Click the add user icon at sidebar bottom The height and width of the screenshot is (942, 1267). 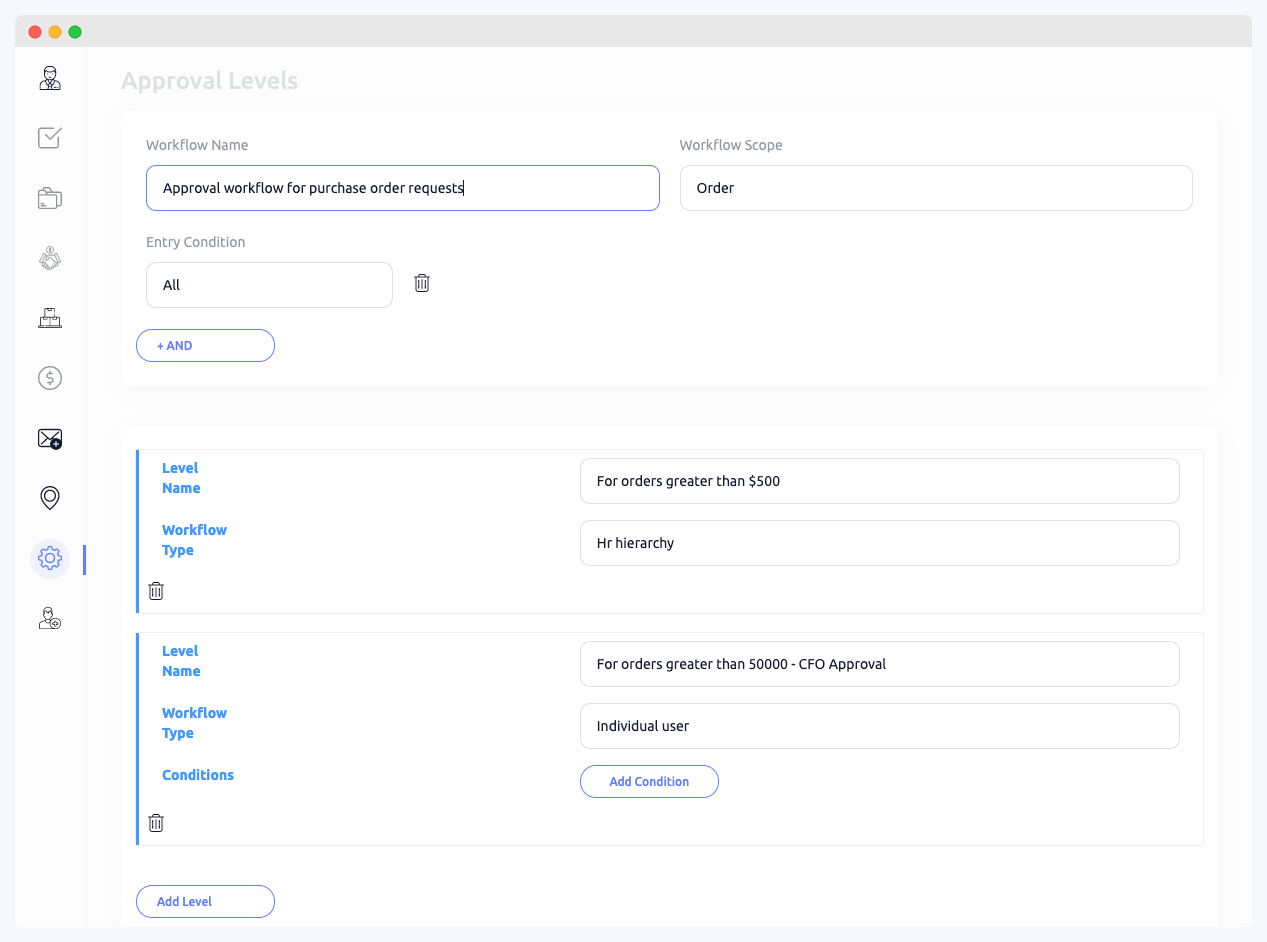coord(49,618)
